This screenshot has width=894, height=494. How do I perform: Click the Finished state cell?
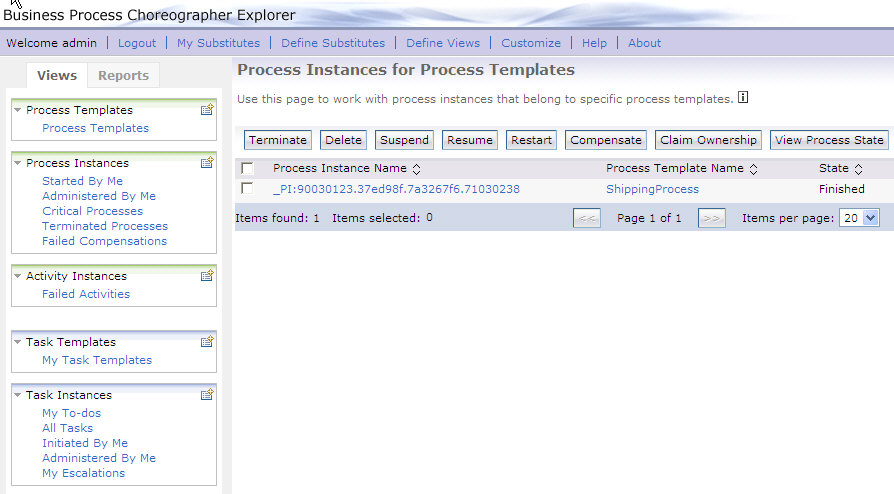pyautogui.click(x=842, y=189)
